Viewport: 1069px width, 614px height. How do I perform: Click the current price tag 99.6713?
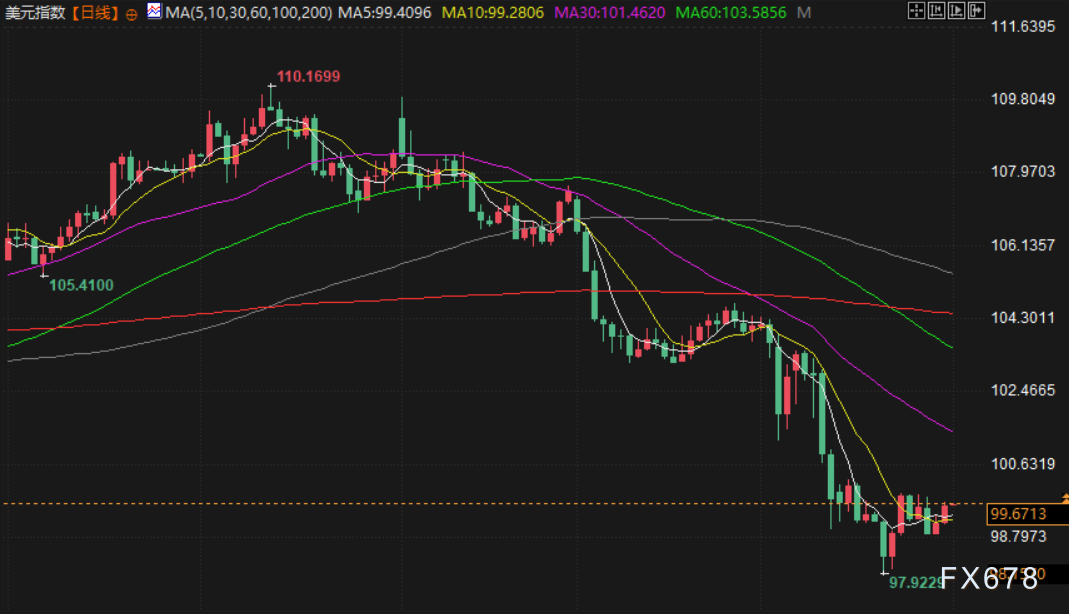[x=1017, y=514]
